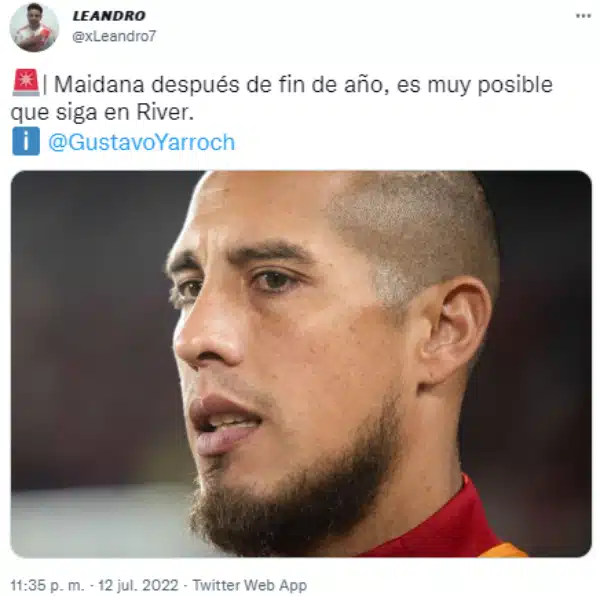Click the red siren emoji icon
Viewport: 600px width, 596px height.
(x=26, y=82)
